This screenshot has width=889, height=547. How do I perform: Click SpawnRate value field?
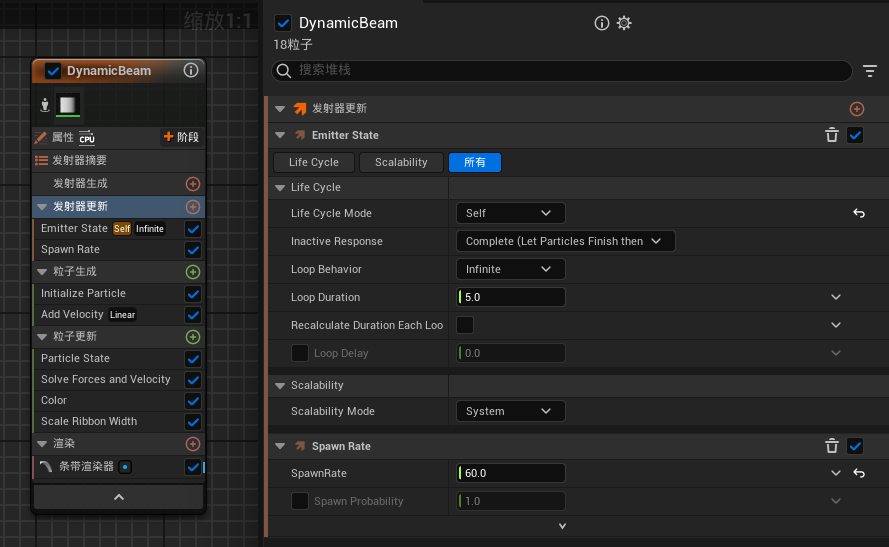pos(511,473)
